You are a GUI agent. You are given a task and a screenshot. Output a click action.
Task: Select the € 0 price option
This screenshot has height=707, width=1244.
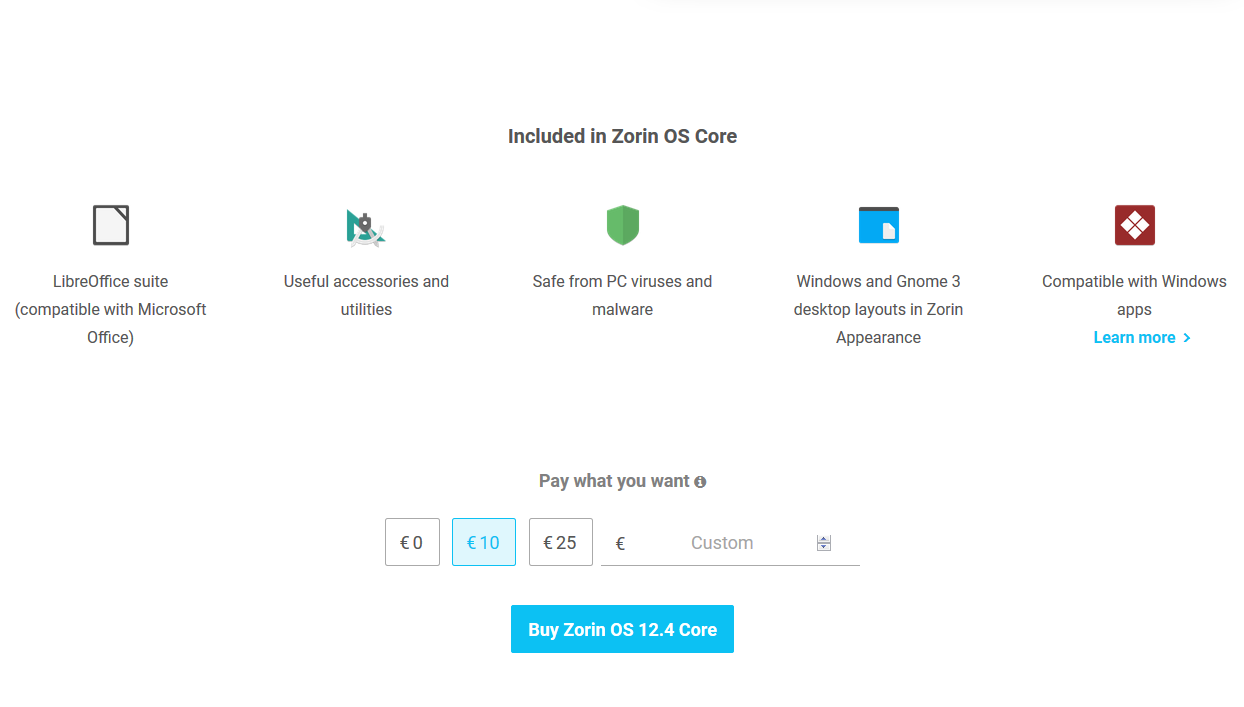[x=412, y=542]
